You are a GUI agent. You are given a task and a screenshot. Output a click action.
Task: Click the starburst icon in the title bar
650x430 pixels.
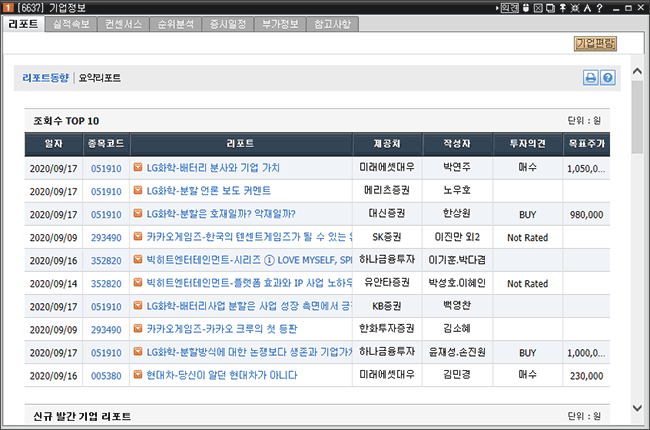click(575, 8)
